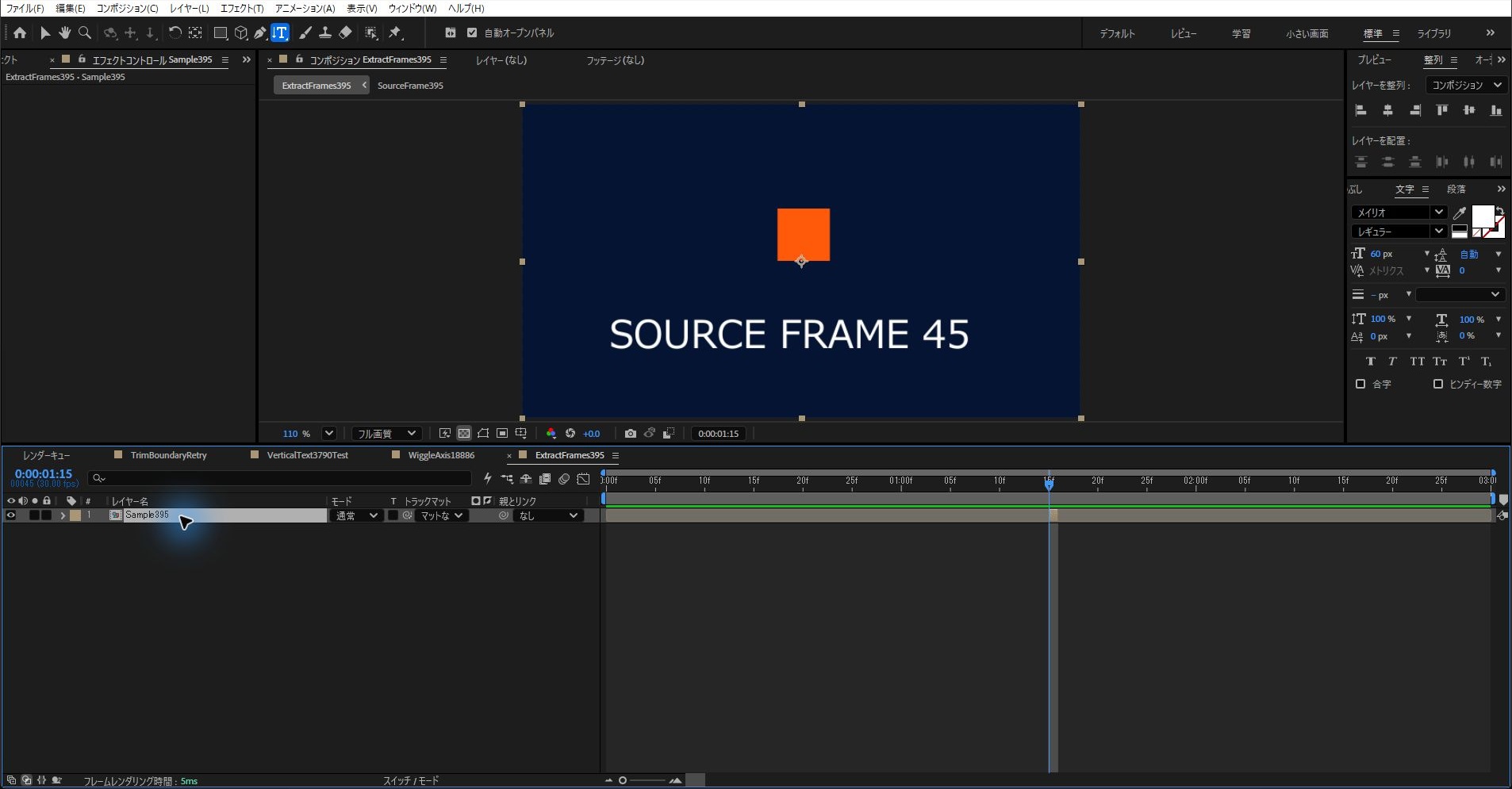1512x789 pixels.
Task: Select the Eraser tool
Action: coord(345,33)
